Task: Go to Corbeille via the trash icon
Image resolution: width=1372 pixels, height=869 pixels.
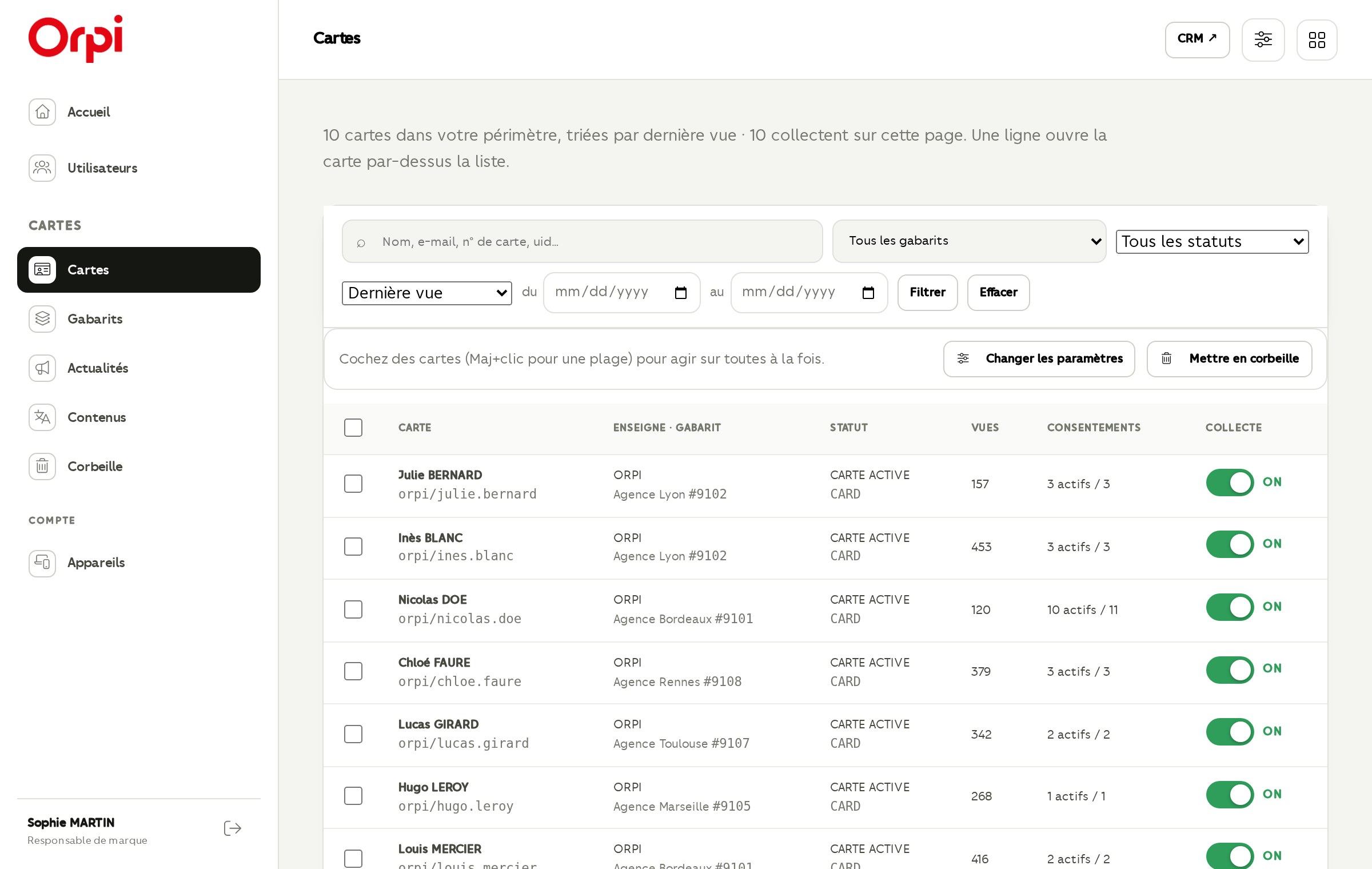Action: tap(42, 466)
